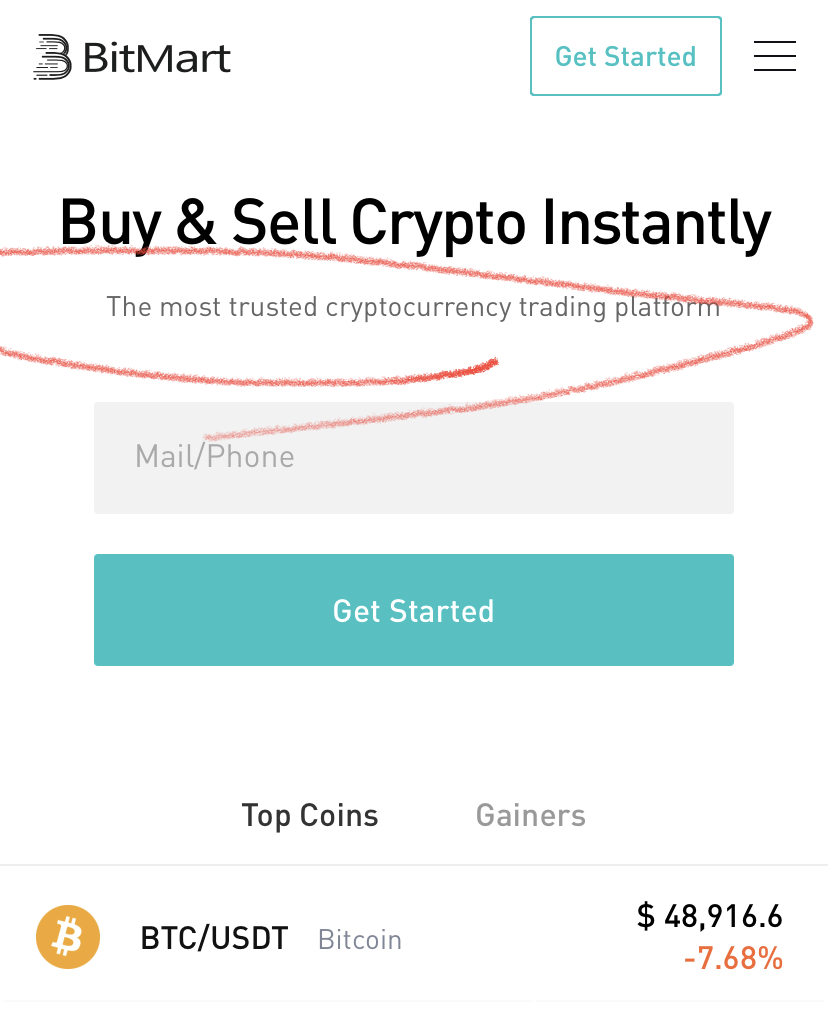Click the orange Bitcoin coin icon

click(x=68, y=938)
